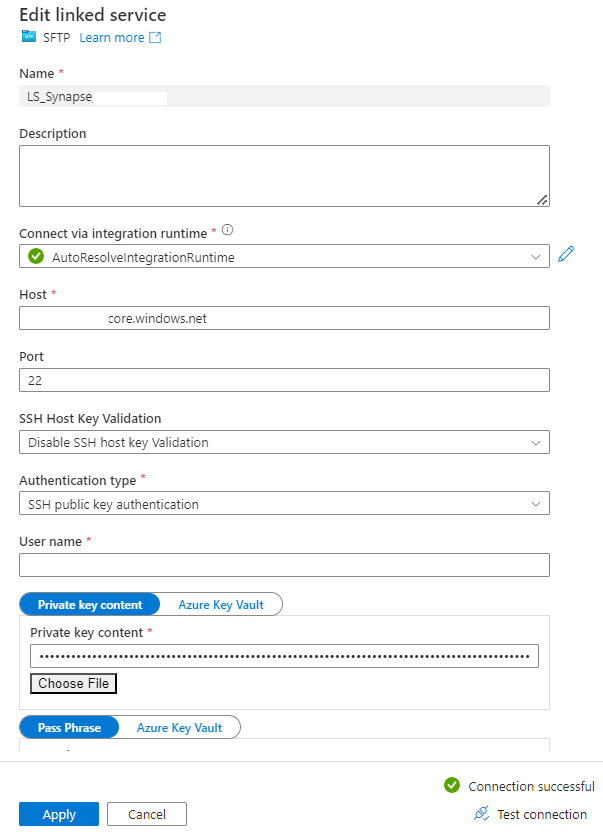
Task: Click the green checkmark inside the runtime field
Action: pos(33,255)
